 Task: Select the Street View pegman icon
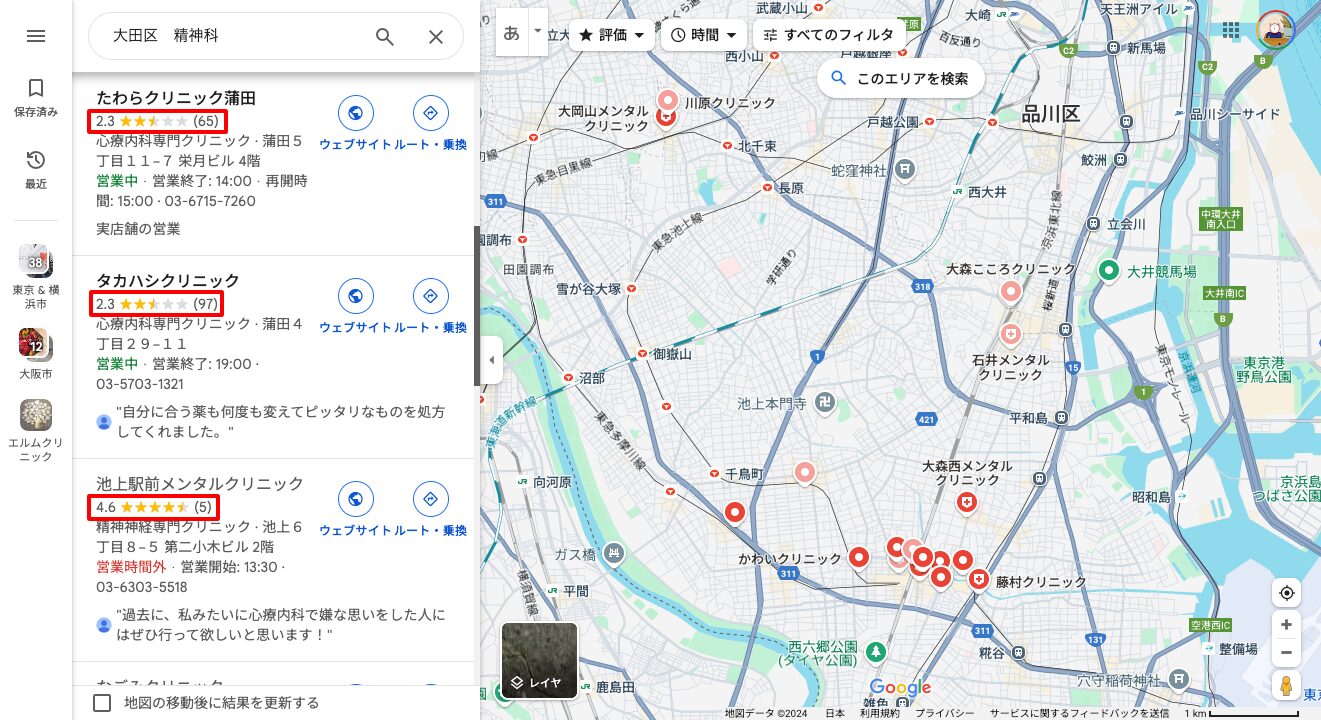coord(1286,686)
